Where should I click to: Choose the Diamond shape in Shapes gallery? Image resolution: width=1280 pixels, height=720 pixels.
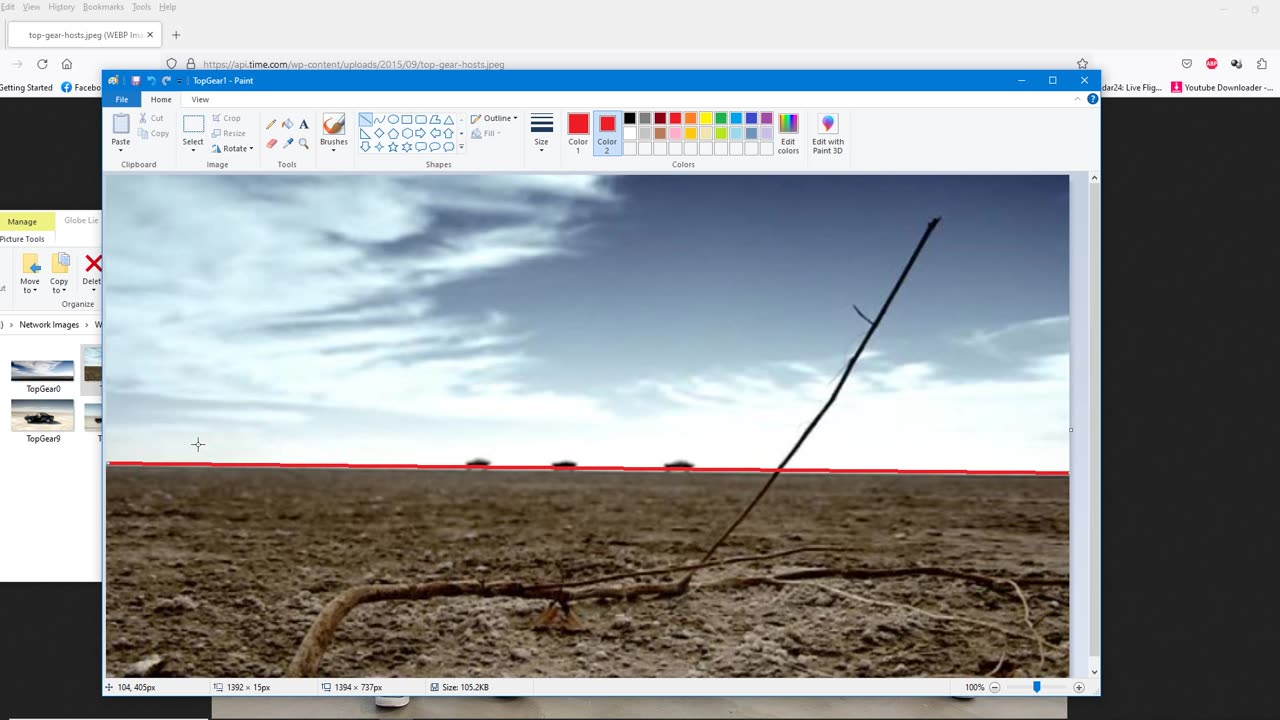[379, 133]
